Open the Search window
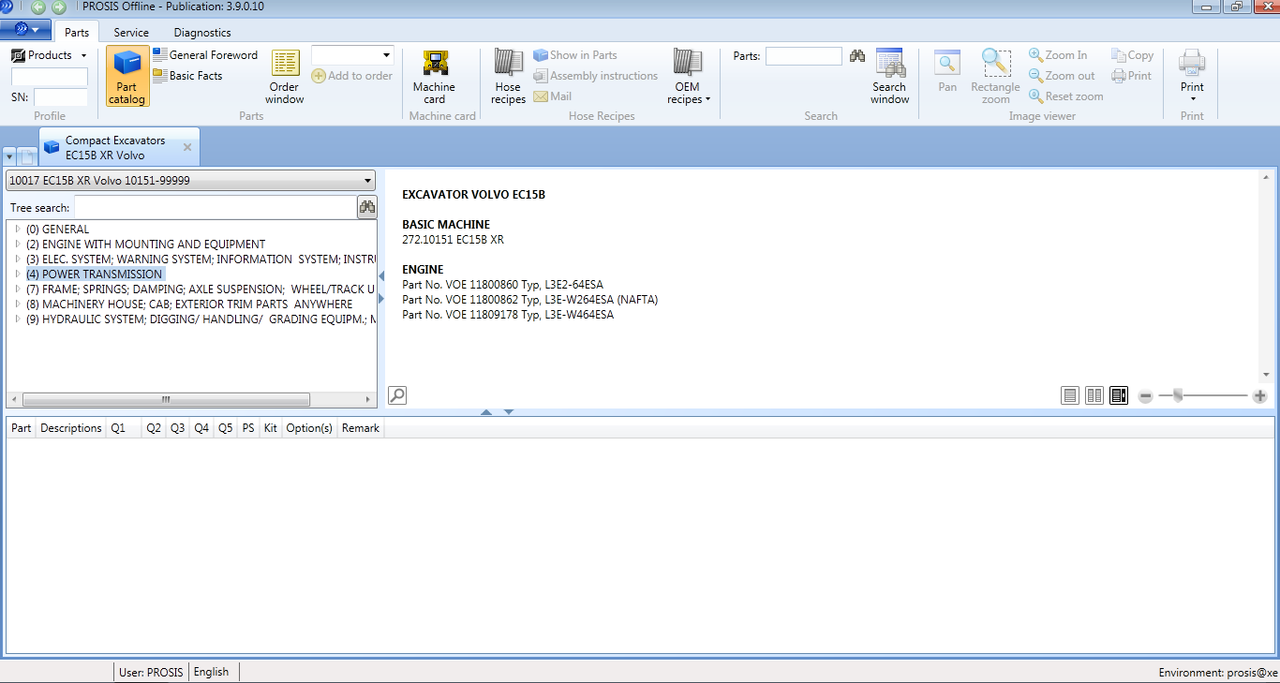The height and width of the screenshot is (683, 1280). pyautogui.click(x=889, y=77)
